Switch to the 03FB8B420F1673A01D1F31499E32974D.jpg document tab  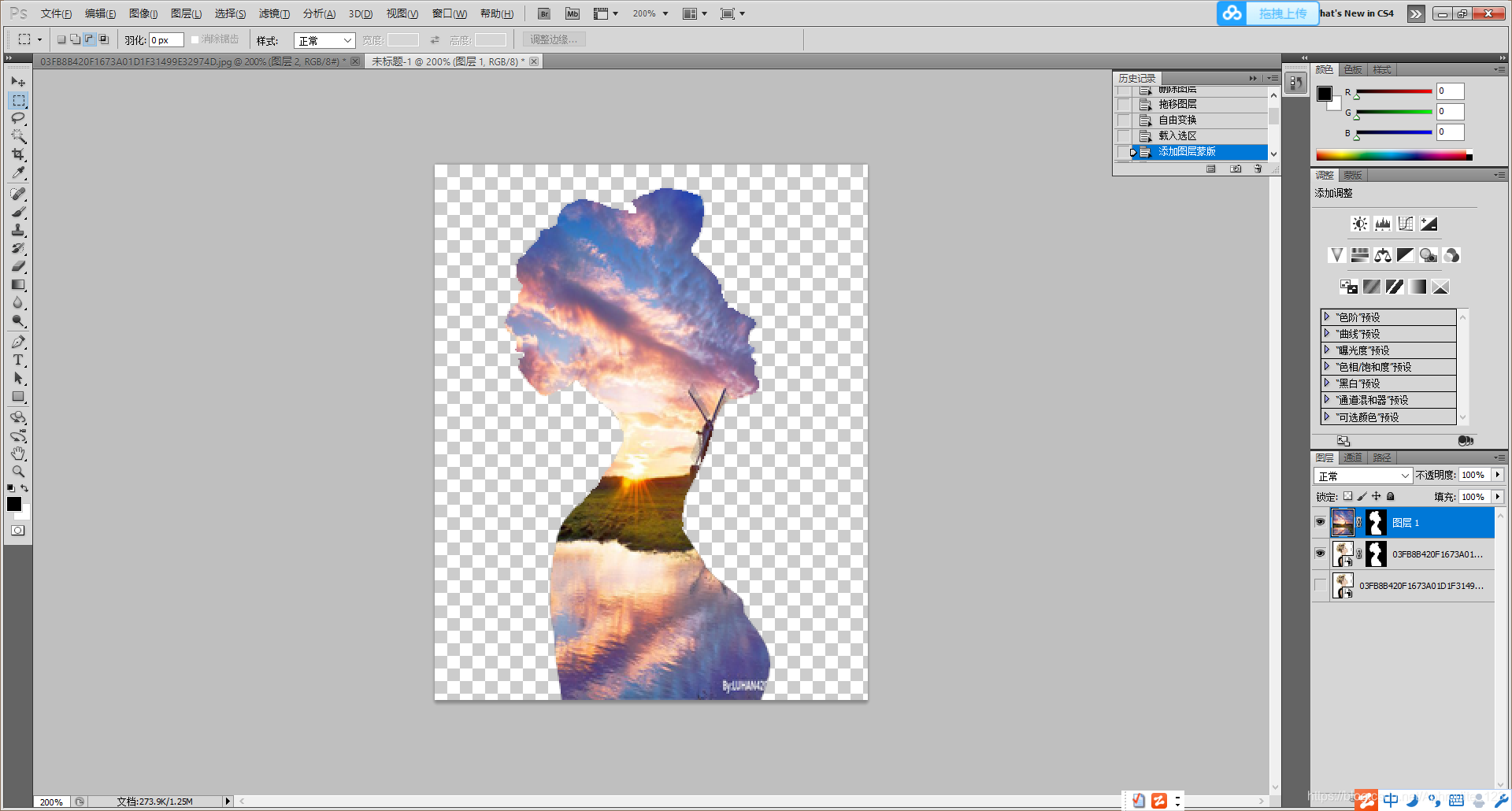point(193,61)
